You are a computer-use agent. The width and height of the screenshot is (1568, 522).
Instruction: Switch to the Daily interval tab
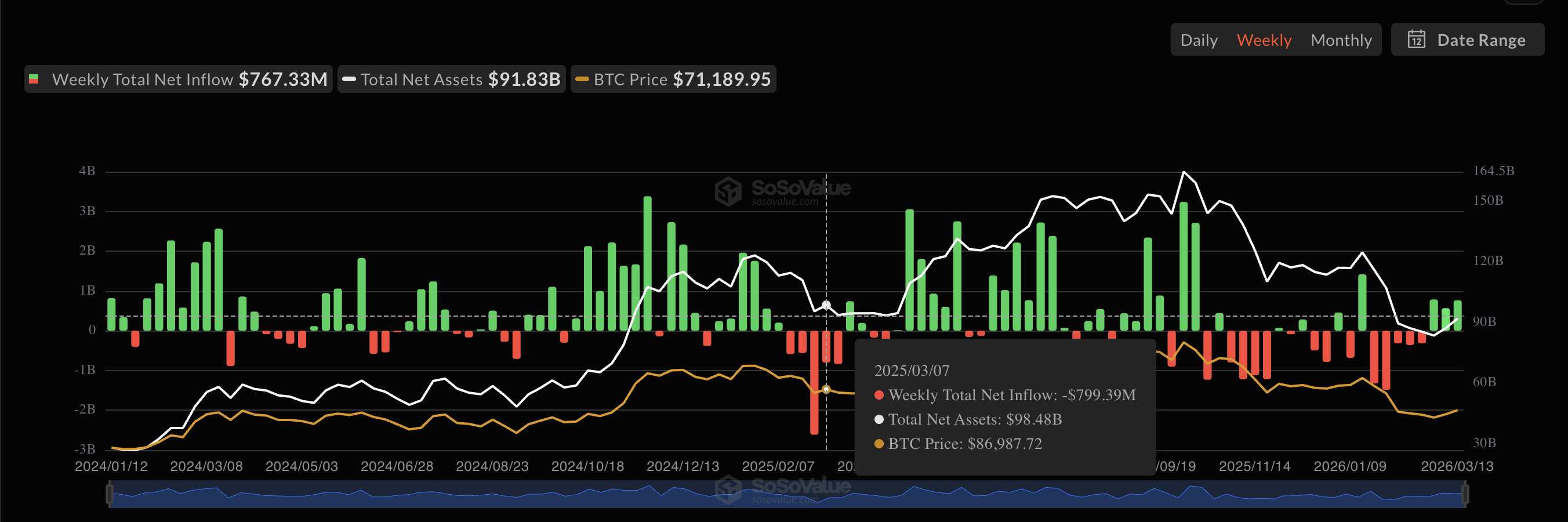[x=1199, y=39]
